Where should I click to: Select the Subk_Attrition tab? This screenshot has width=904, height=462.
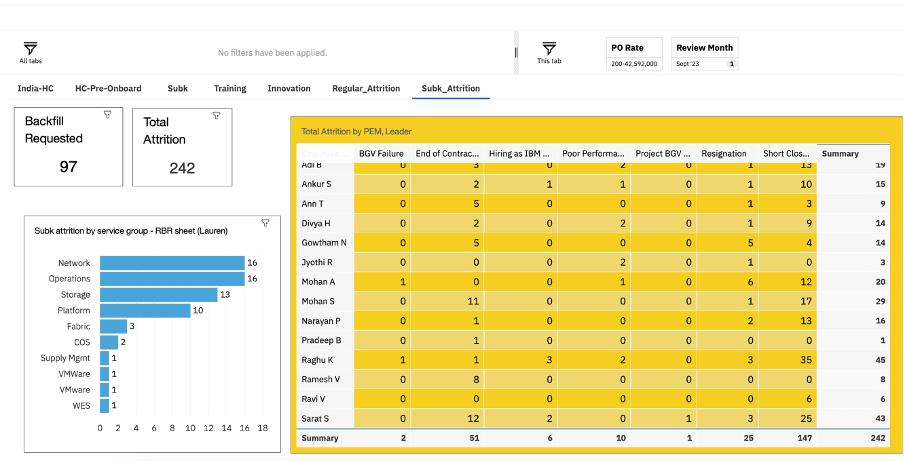451,88
